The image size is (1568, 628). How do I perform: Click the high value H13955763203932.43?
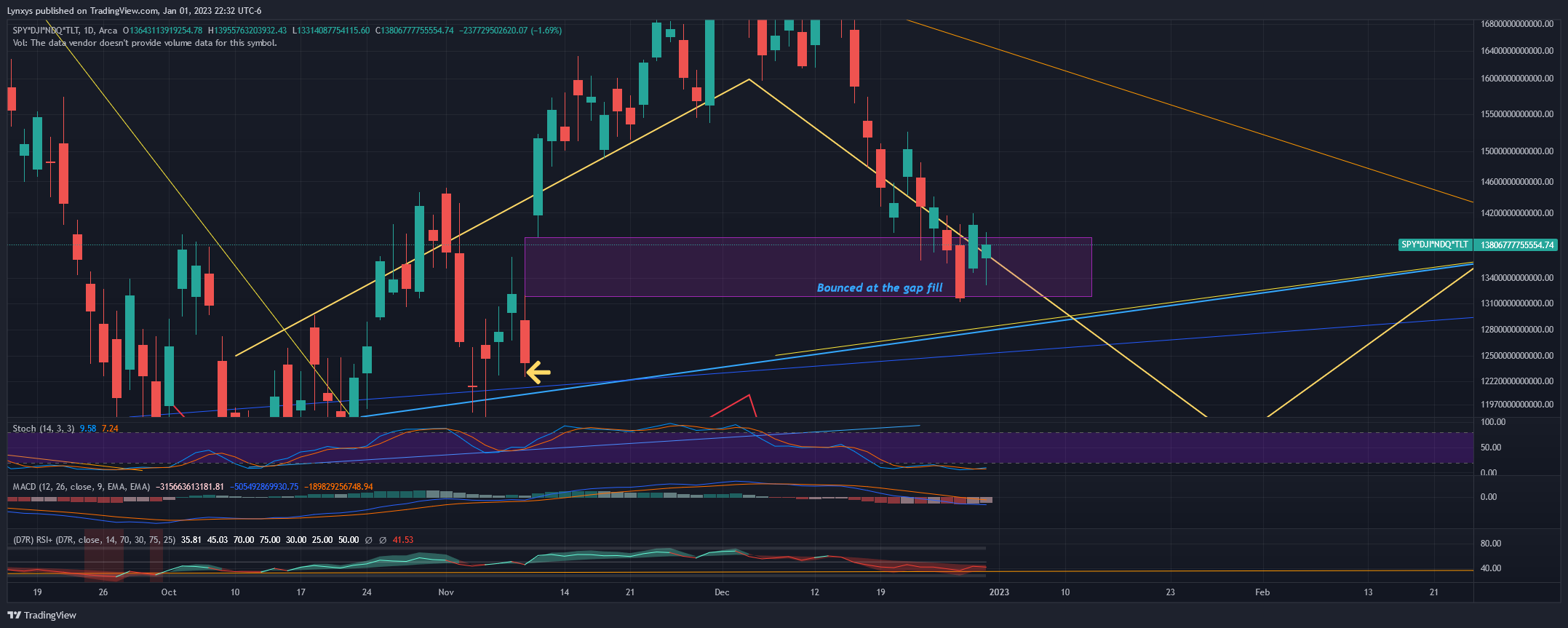point(247,31)
